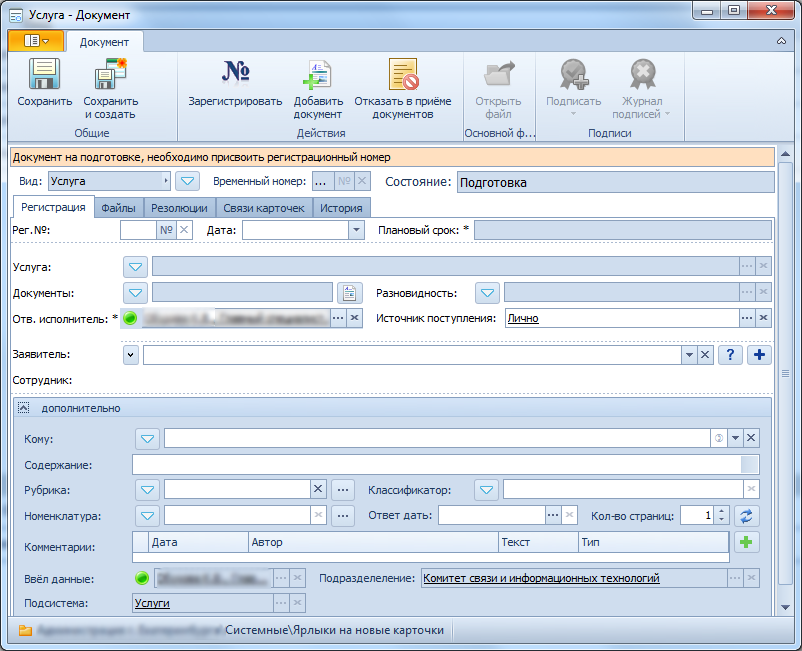Screen dimensions: 802x651
Task: Click the question mark button beside Заявитель
Action: 730,355
